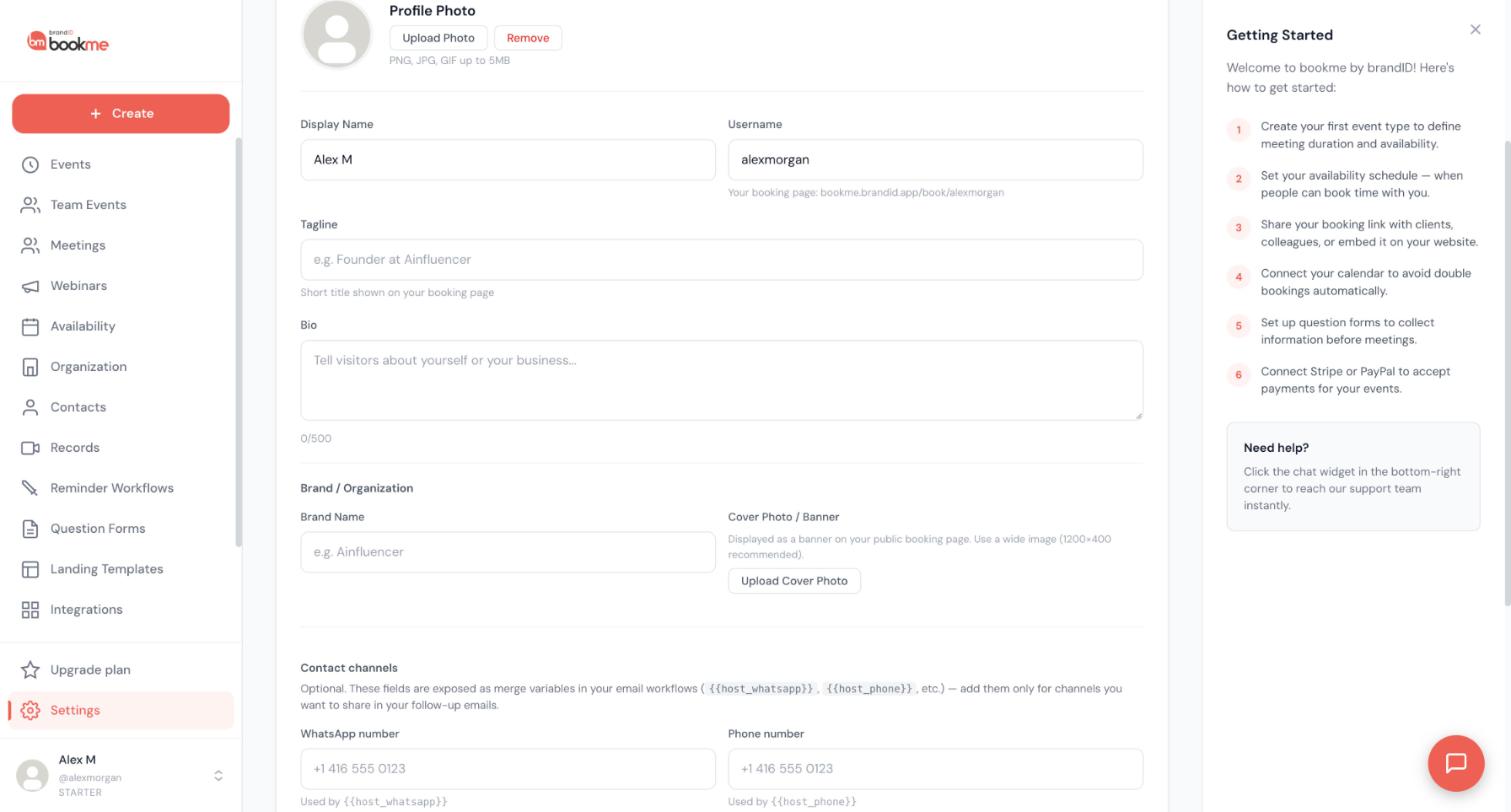
Task: Open Reminder Workflows
Action: [x=120, y=488]
